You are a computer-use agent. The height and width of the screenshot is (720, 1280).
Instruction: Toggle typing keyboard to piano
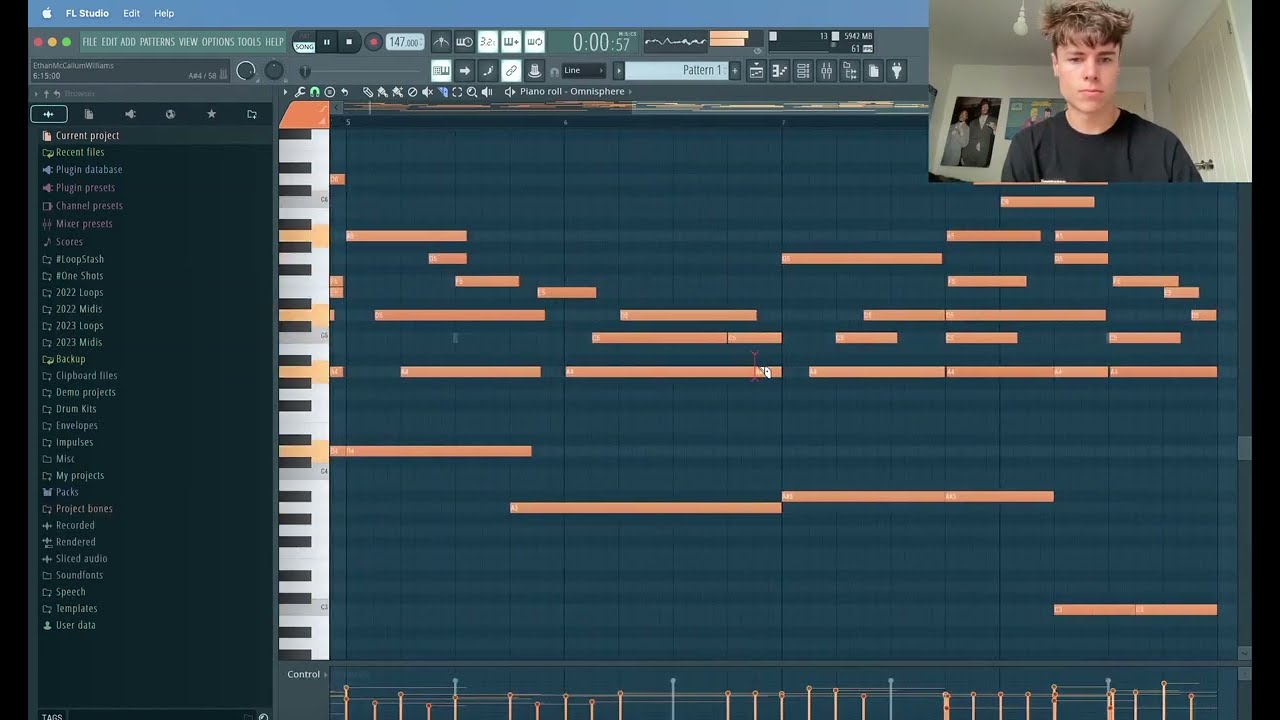point(441,71)
